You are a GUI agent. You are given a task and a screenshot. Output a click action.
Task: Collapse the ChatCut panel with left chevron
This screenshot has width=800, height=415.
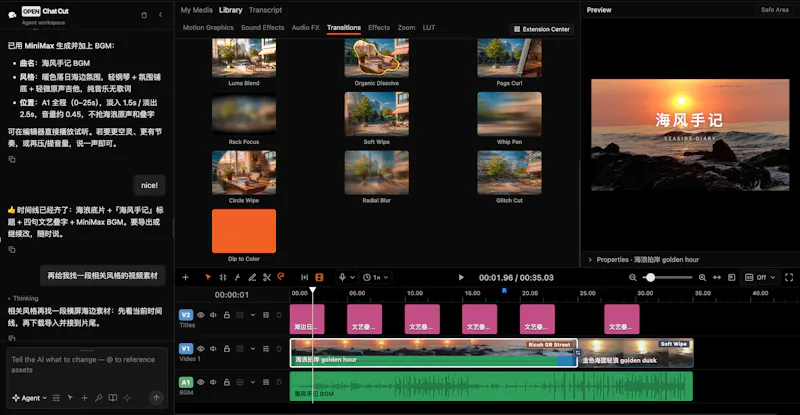point(161,15)
